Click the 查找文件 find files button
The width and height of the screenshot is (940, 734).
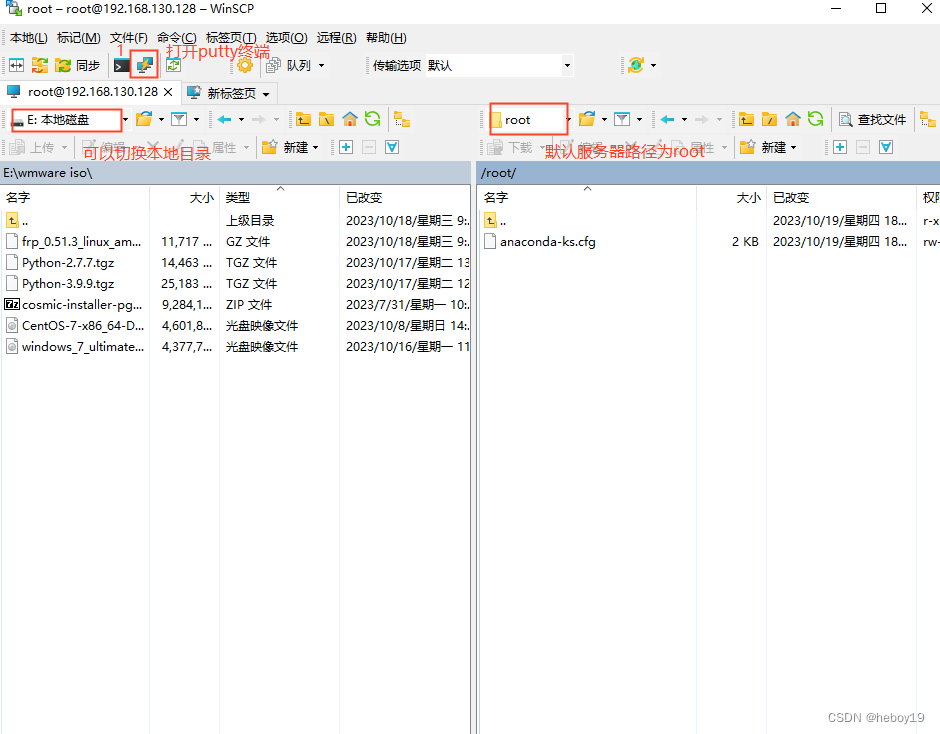[872, 119]
